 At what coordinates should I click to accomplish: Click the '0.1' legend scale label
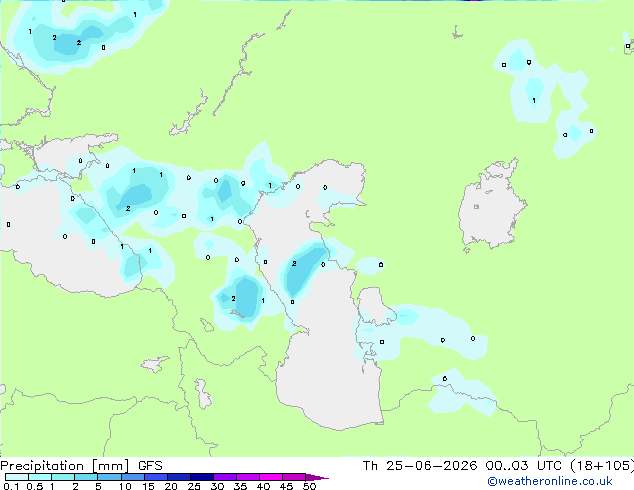(11, 486)
